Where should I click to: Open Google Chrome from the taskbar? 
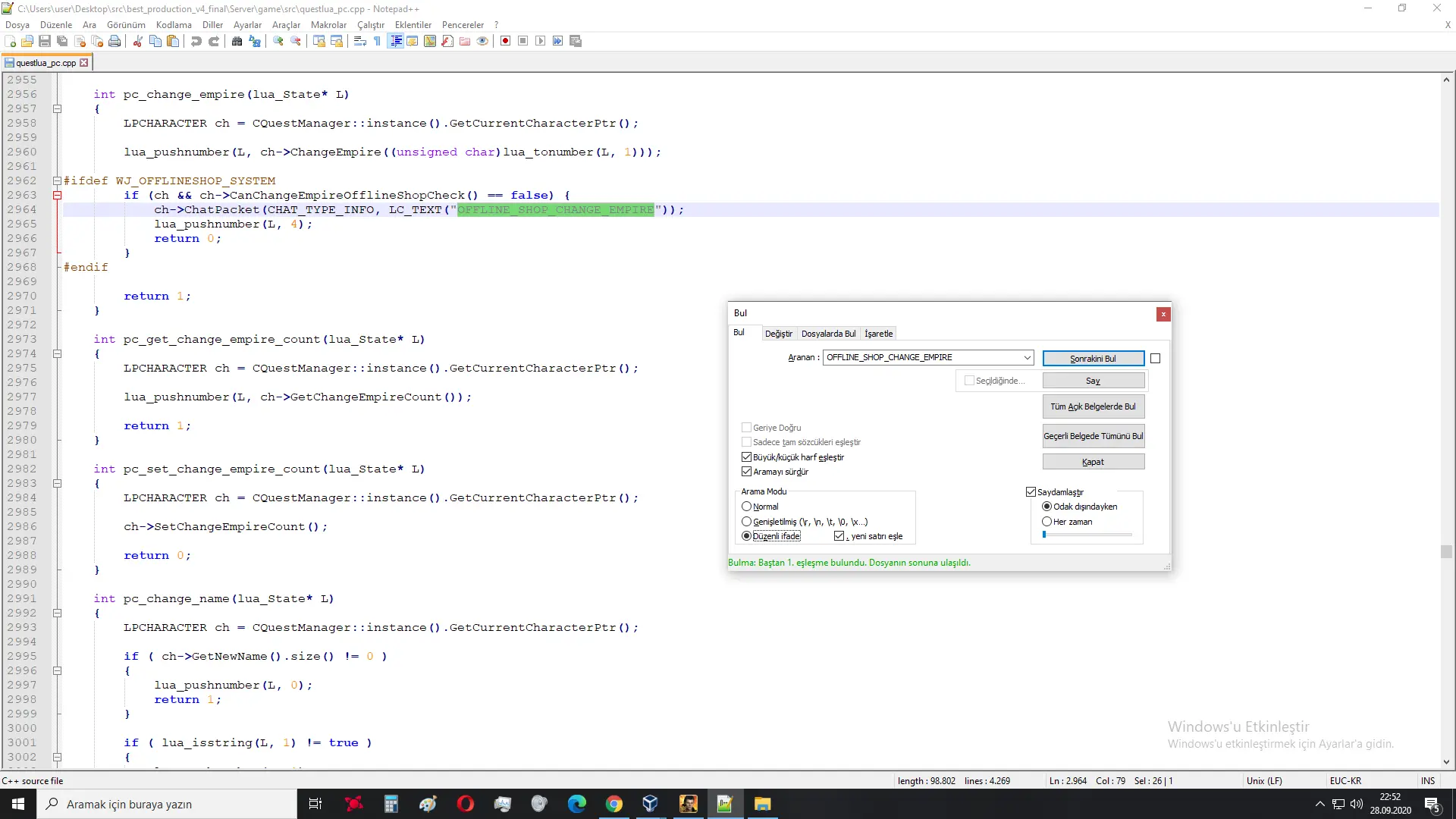coord(613,804)
